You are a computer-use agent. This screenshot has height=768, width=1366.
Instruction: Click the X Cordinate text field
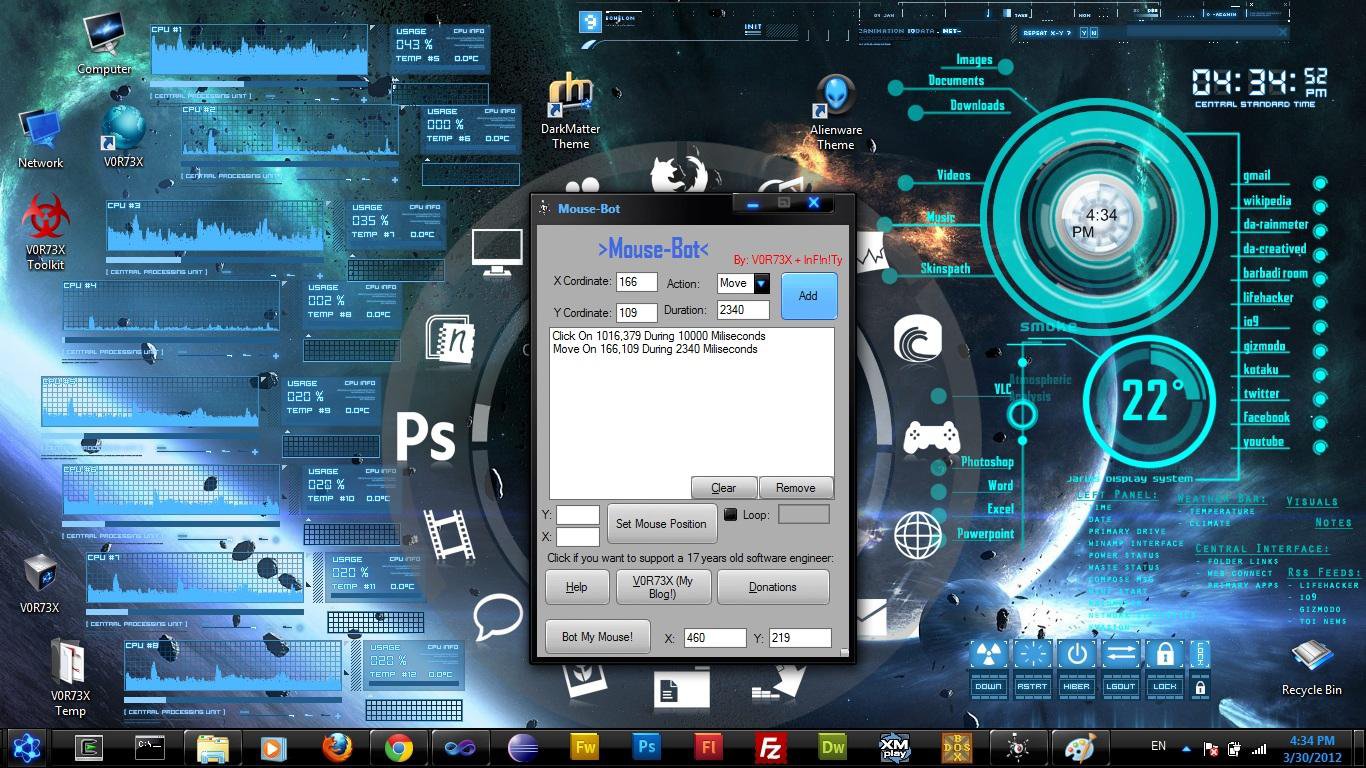pos(636,283)
